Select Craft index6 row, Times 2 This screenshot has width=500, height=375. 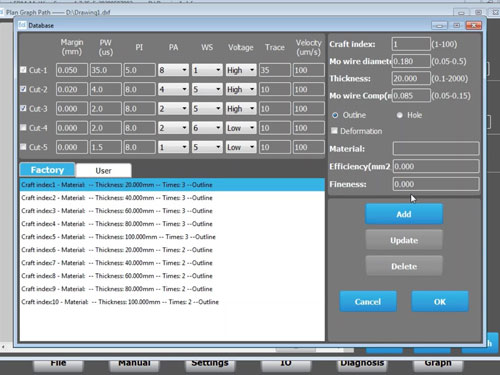(x=172, y=250)
